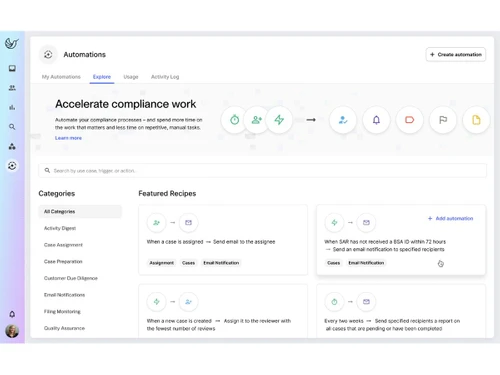The height and width of the screenshot is (375, 500).
Task: Open the Activity Log tab
Action: coord(165,77)
